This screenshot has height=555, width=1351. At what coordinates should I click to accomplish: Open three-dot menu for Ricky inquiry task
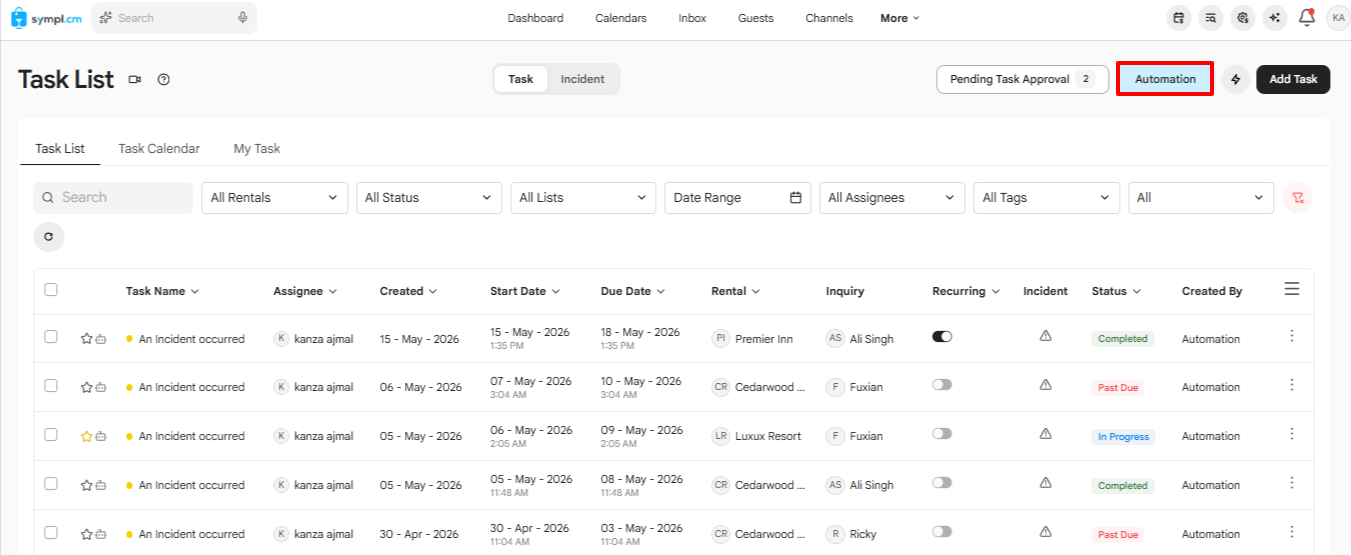point(1292,531)
